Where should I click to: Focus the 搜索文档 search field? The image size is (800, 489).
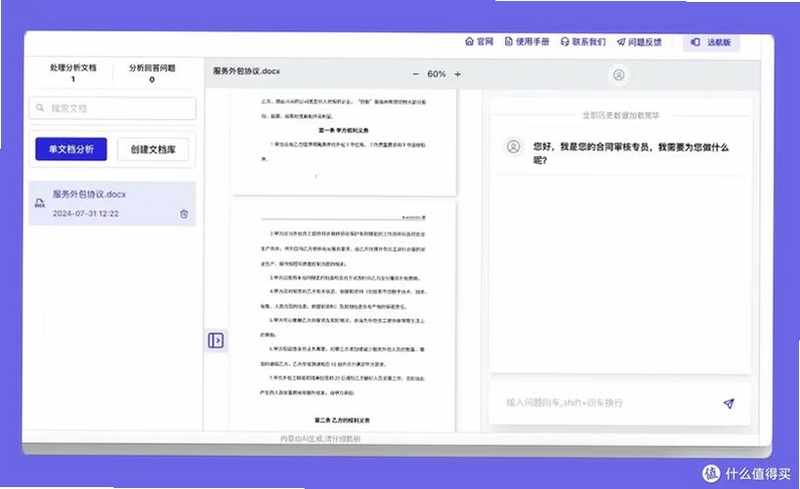(113, 108)
